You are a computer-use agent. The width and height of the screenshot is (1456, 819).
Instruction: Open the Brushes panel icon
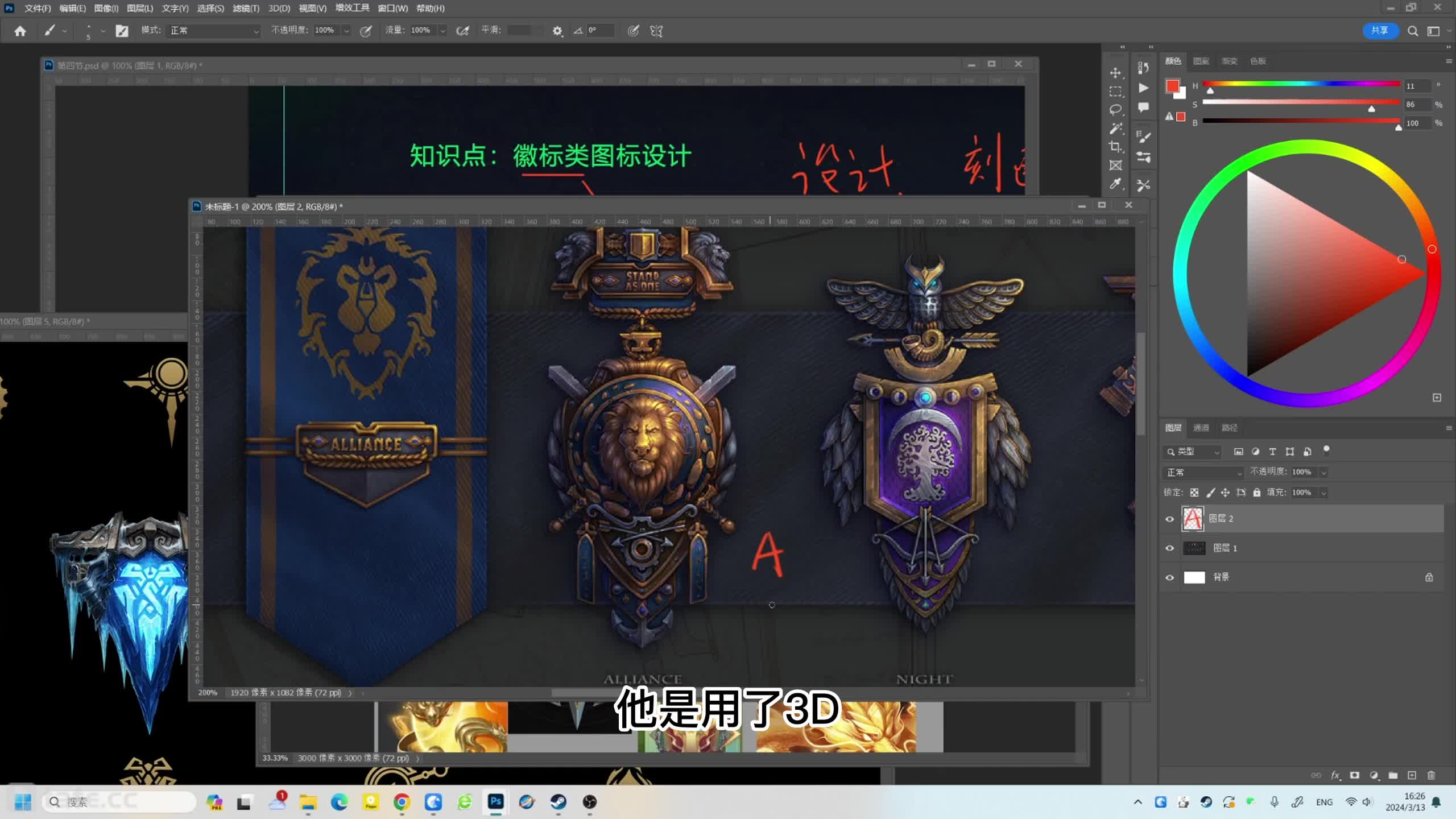[1143, 156]
